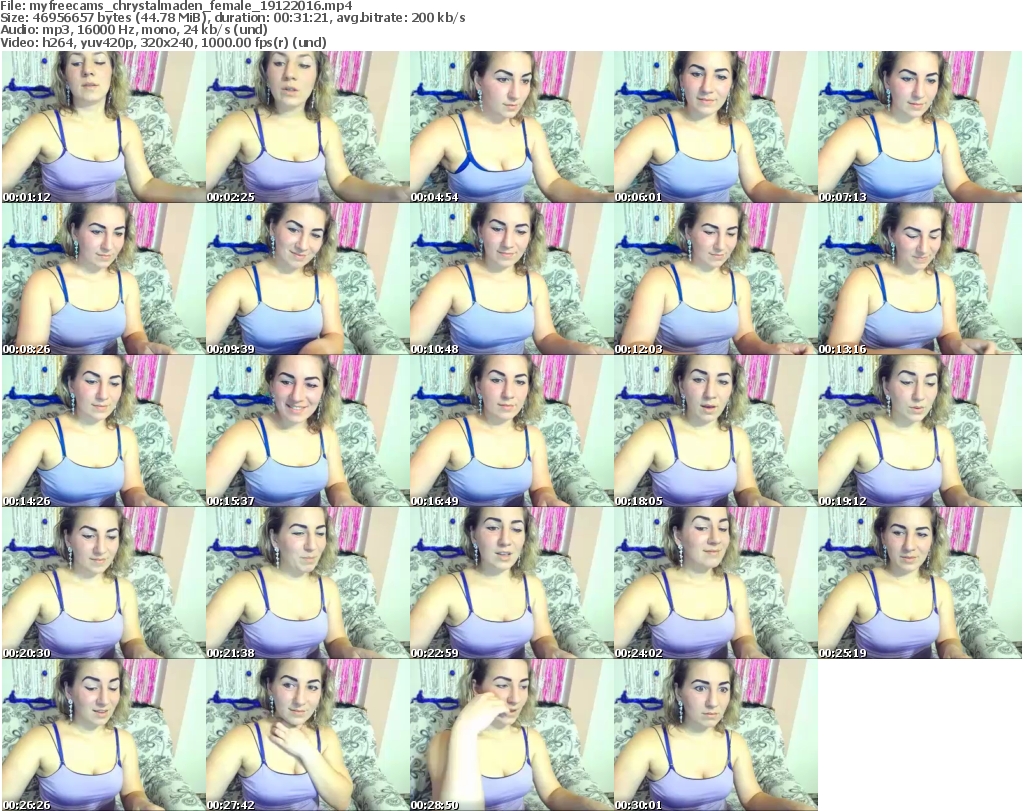Open the thumbnail stamped 00:16:49
Viewport: 1024px width, 811px height.
[511, 431]
